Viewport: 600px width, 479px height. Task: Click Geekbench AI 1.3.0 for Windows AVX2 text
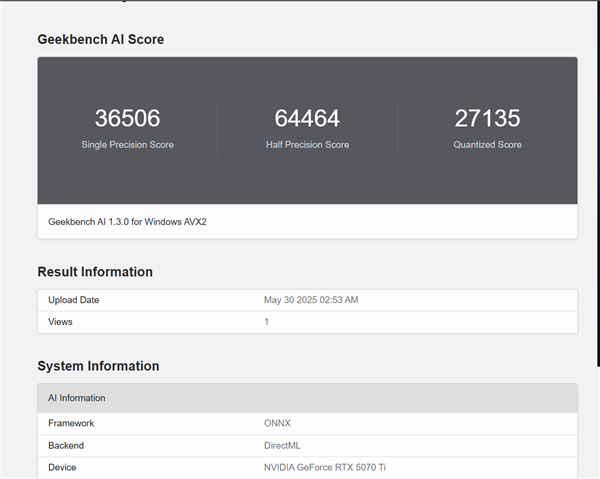pyautogui.click(x=127, y=221)
